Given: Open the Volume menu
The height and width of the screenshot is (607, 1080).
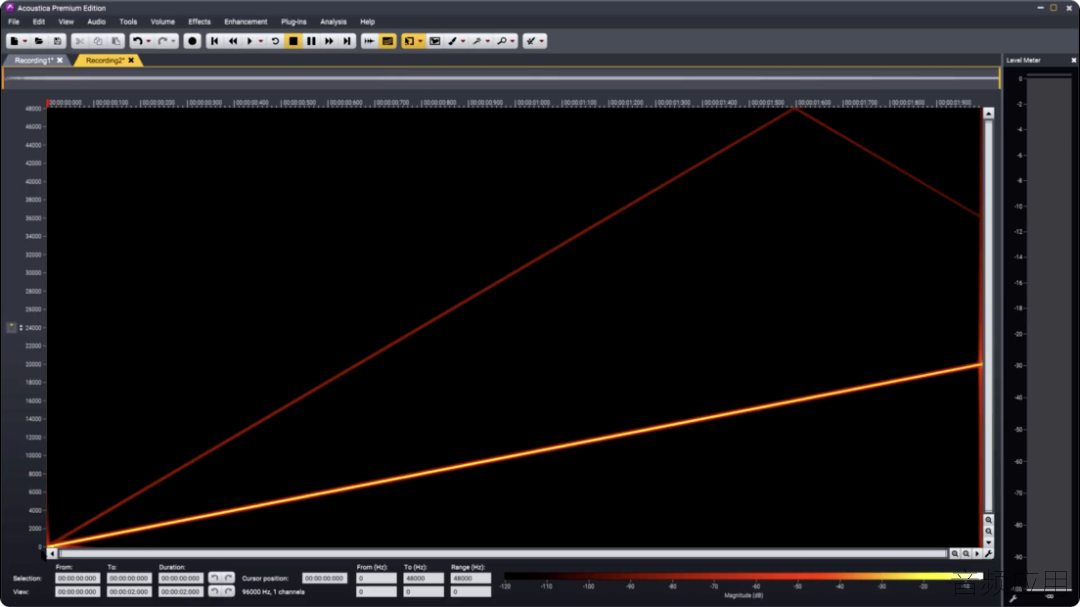Looking at the screenshot, I should tap(163, 22).
